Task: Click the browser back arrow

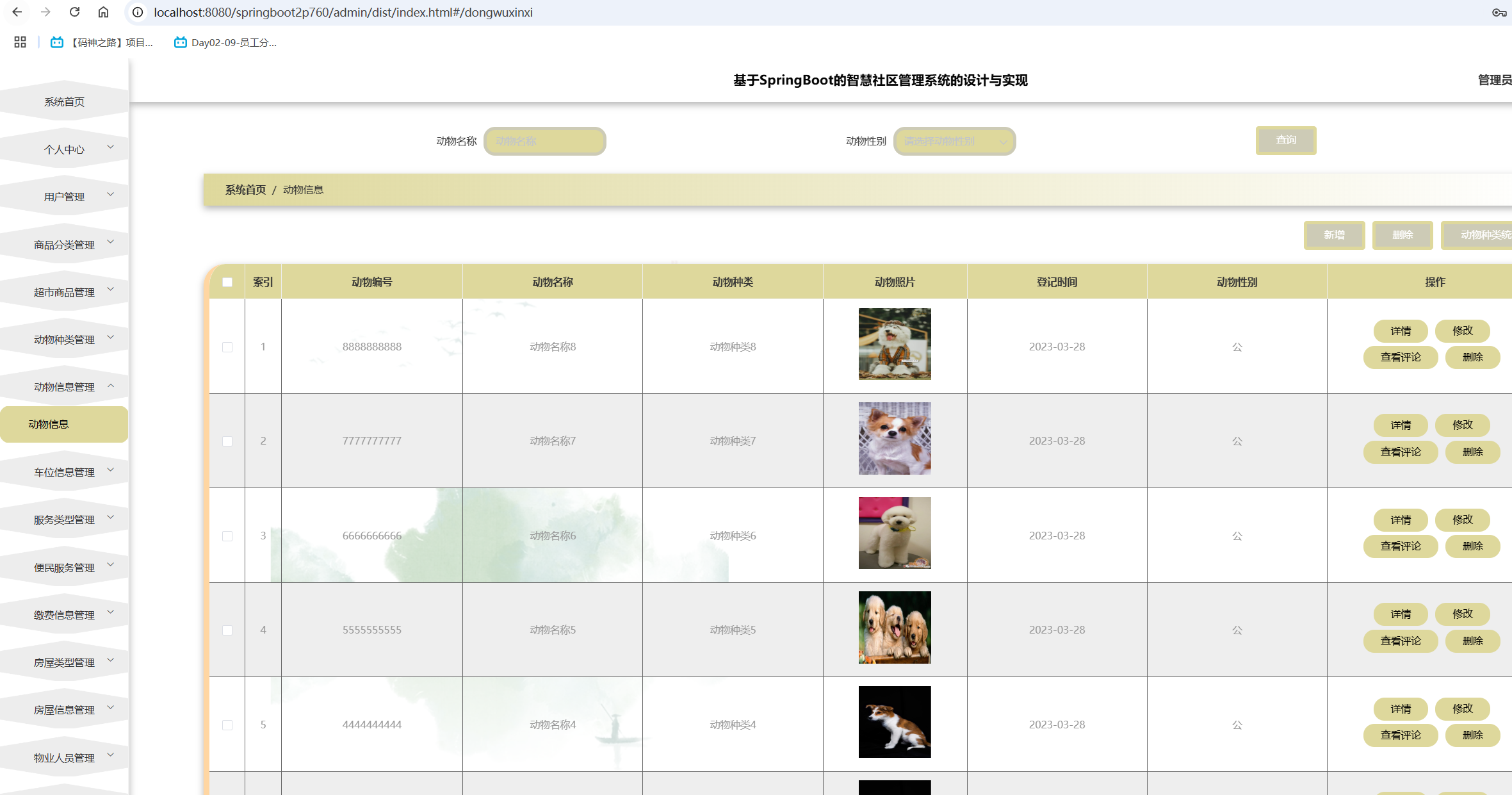Action: (x=17, y=12)
